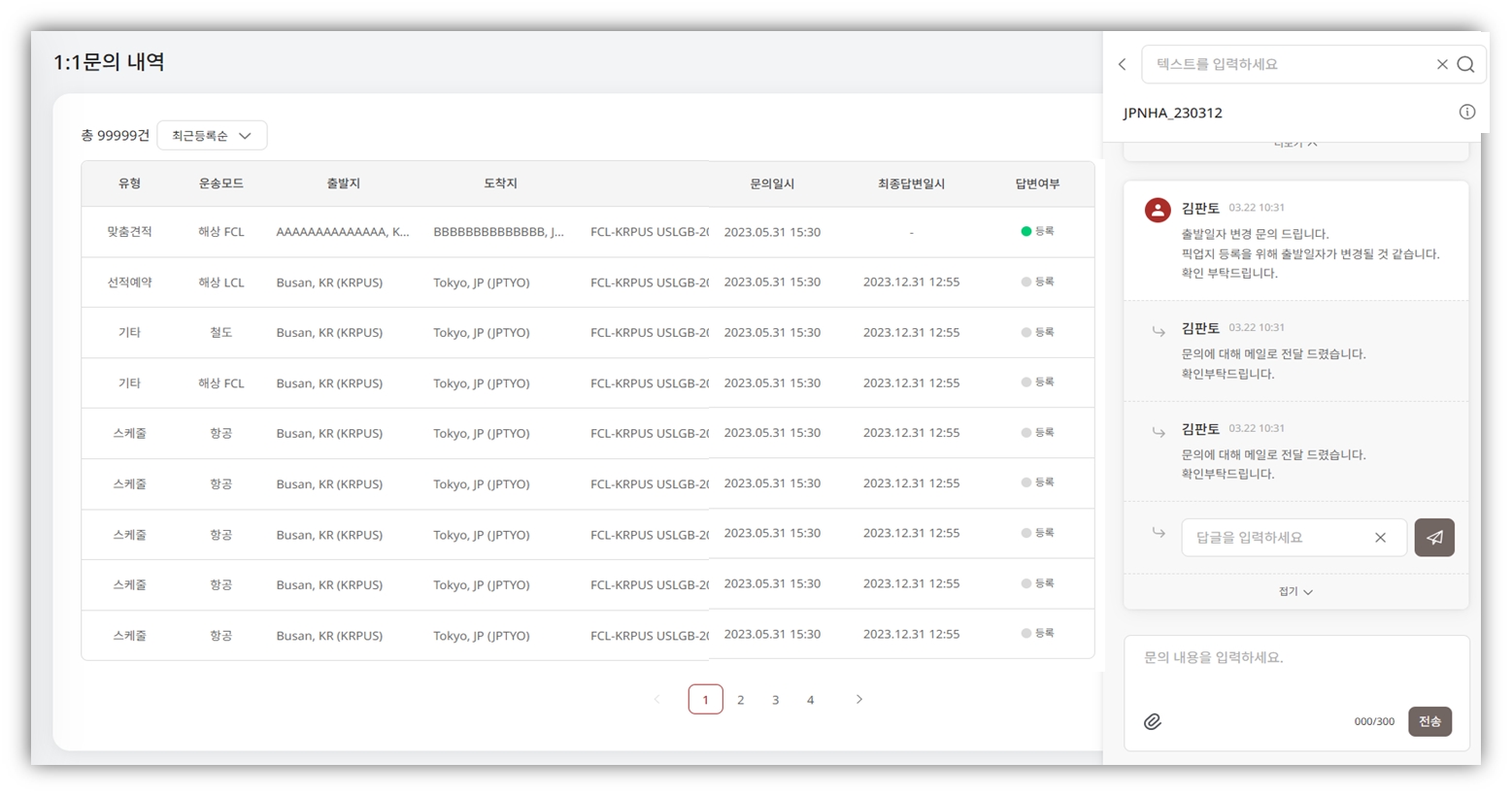
Task: Click the 더보기 expander above messages
Action: pyautogui.click(x=1295, y=144)
